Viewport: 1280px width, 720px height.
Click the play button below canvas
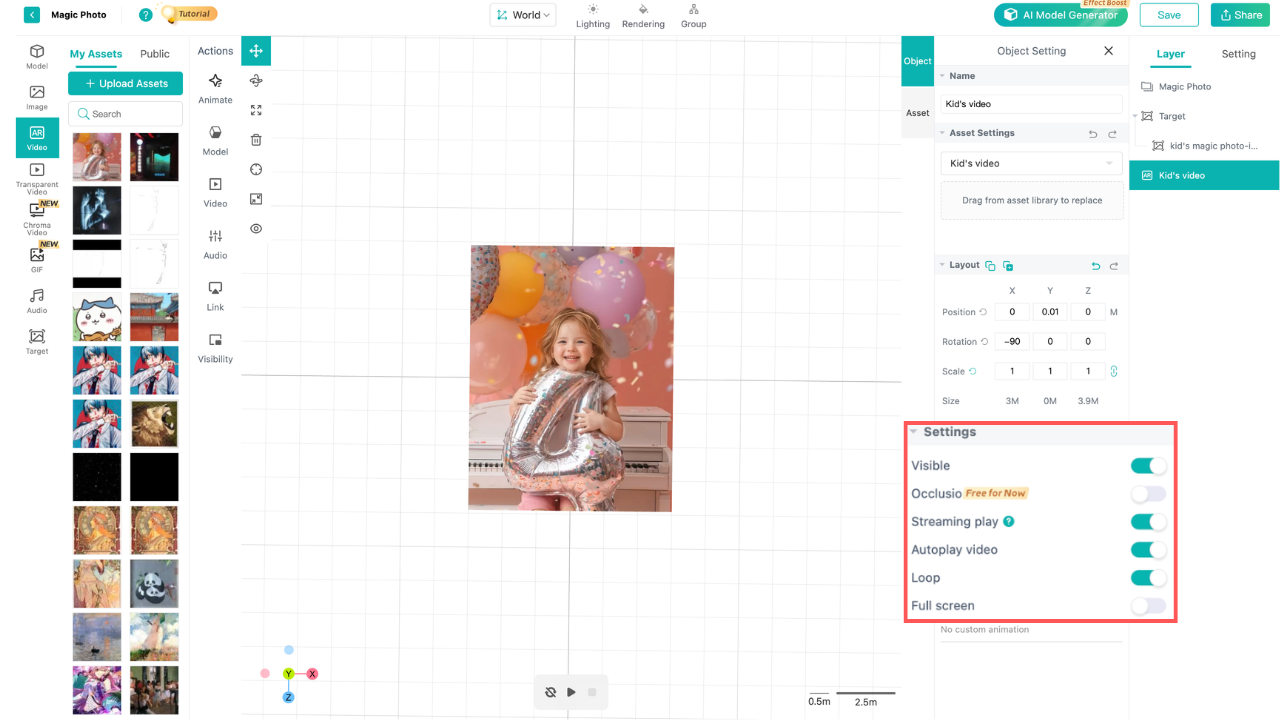(571, 692)
